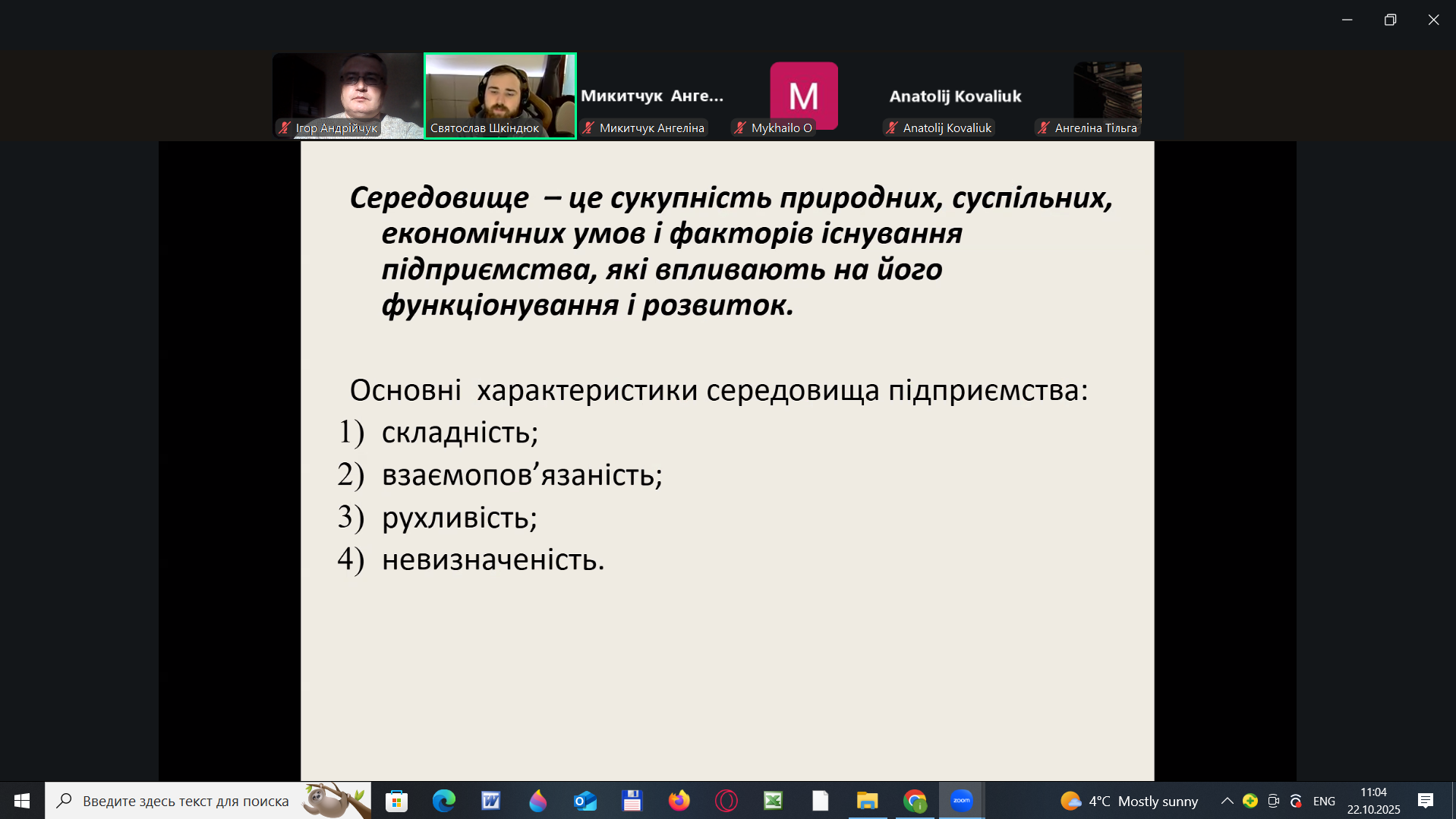The image size is (1456, 819).
Task: Open the Windows Start menu
Action: pos(22,801)
